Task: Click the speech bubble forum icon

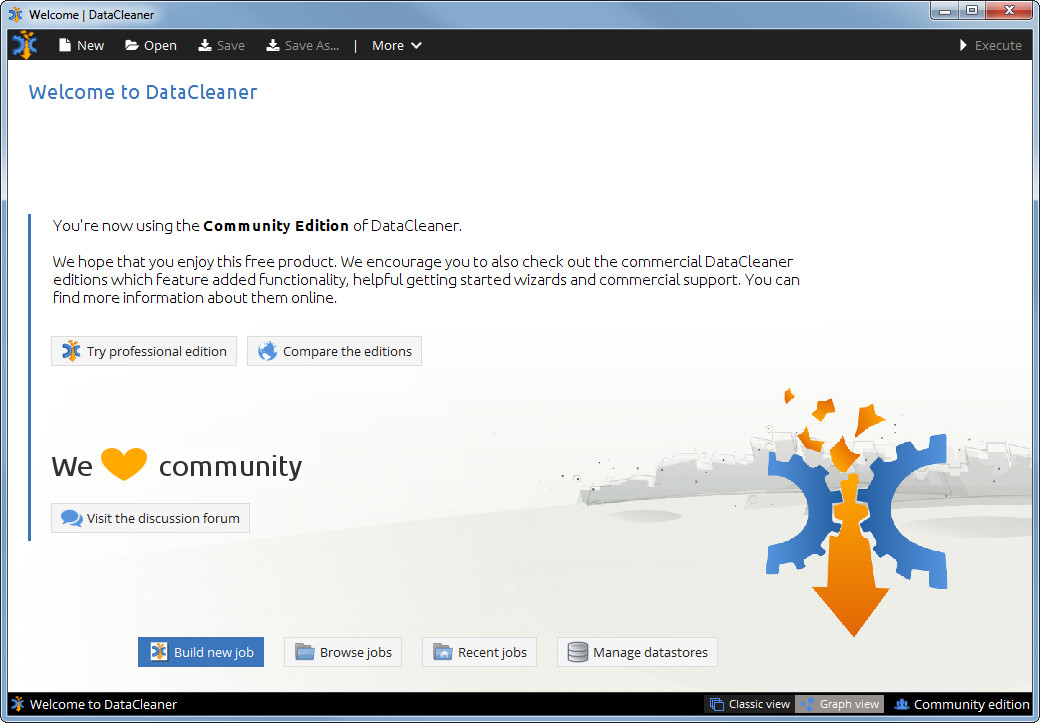Action: 71,518
